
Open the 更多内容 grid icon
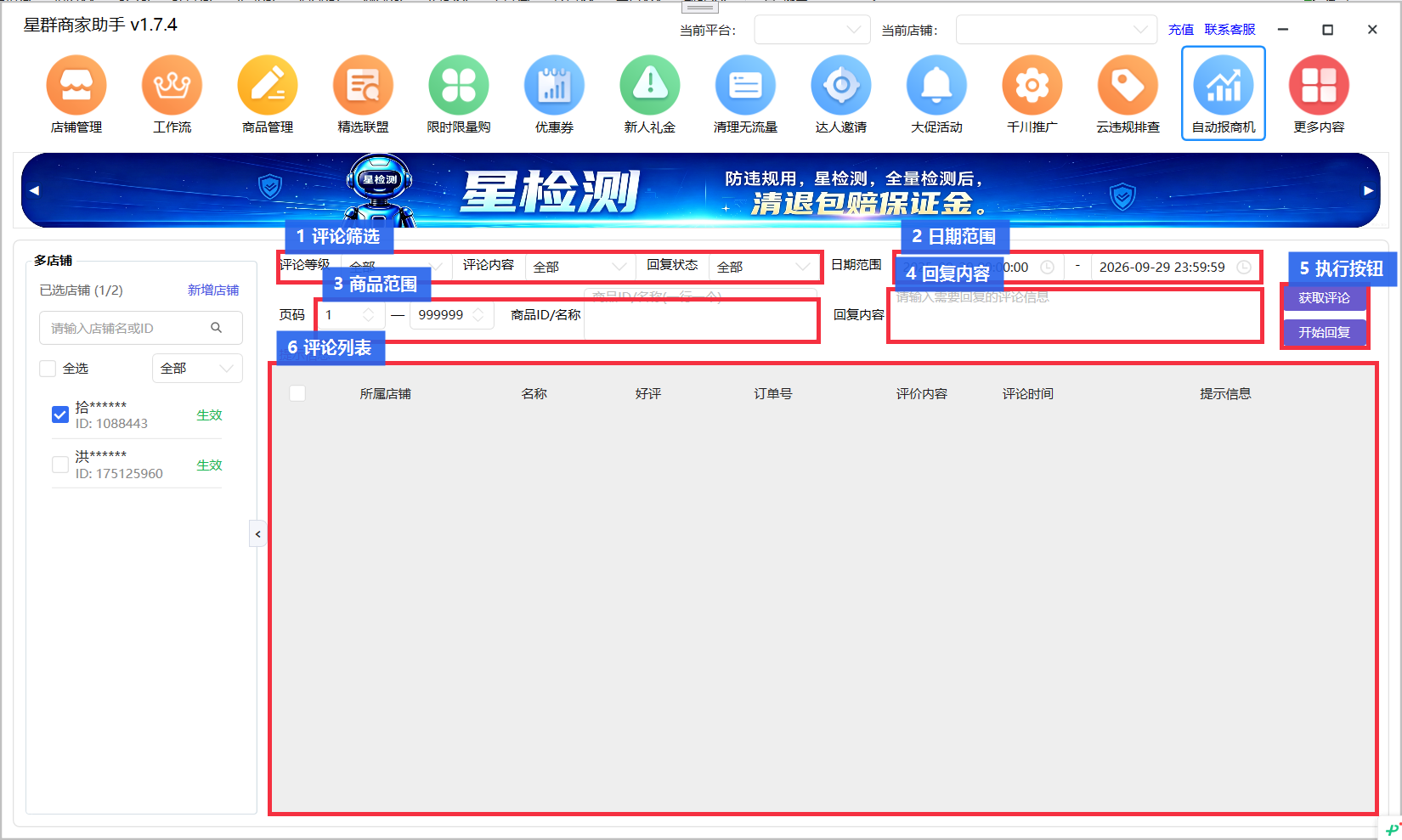[x=1319, y=94]
